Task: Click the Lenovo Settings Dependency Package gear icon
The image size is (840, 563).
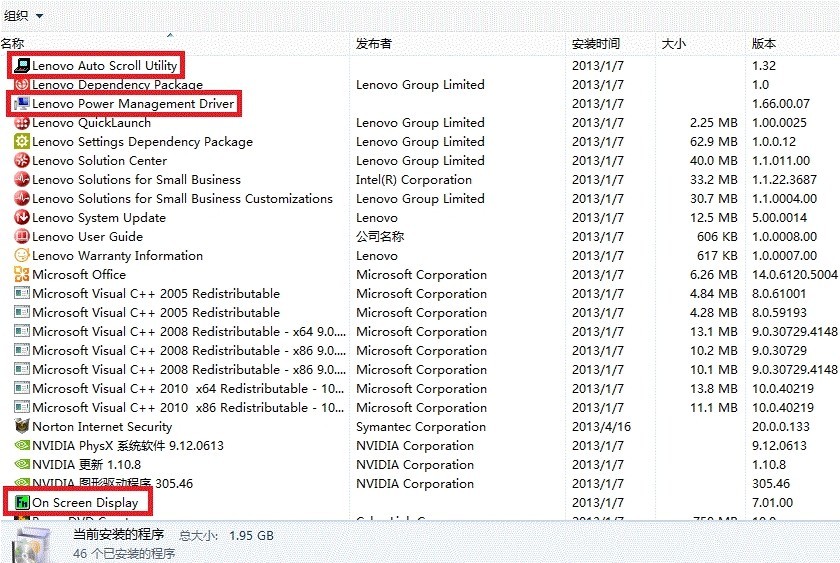Action: point(22,141)
